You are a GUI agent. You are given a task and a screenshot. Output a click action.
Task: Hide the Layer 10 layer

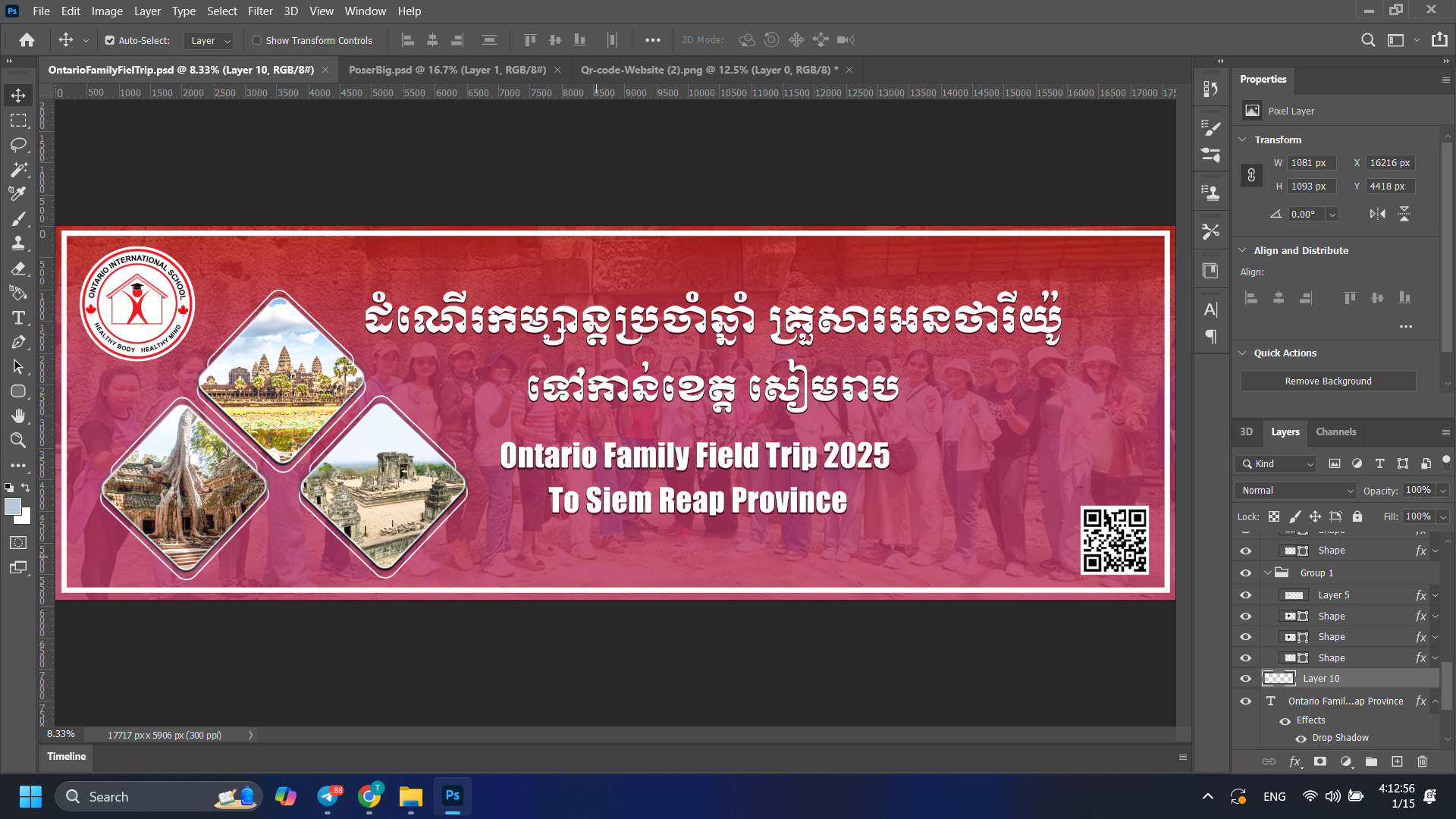[x=1245, y=679]
